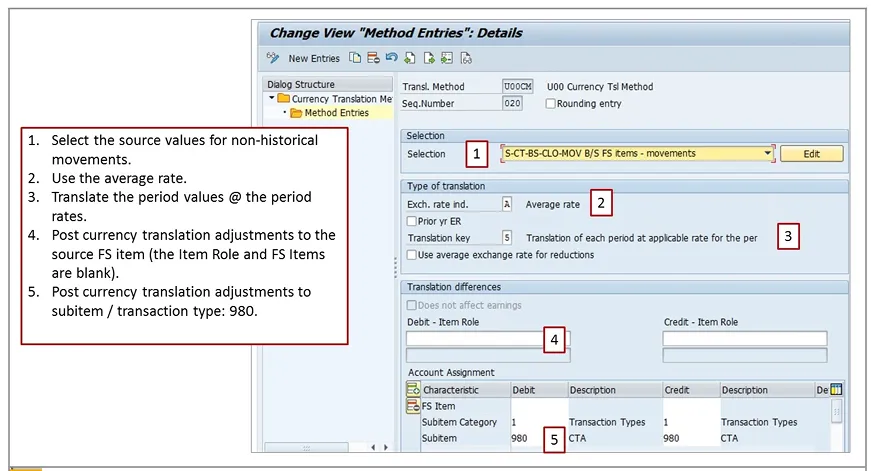Enable the Rounding entry checkbox
871x471 pixels.
[x=550, y=103]
